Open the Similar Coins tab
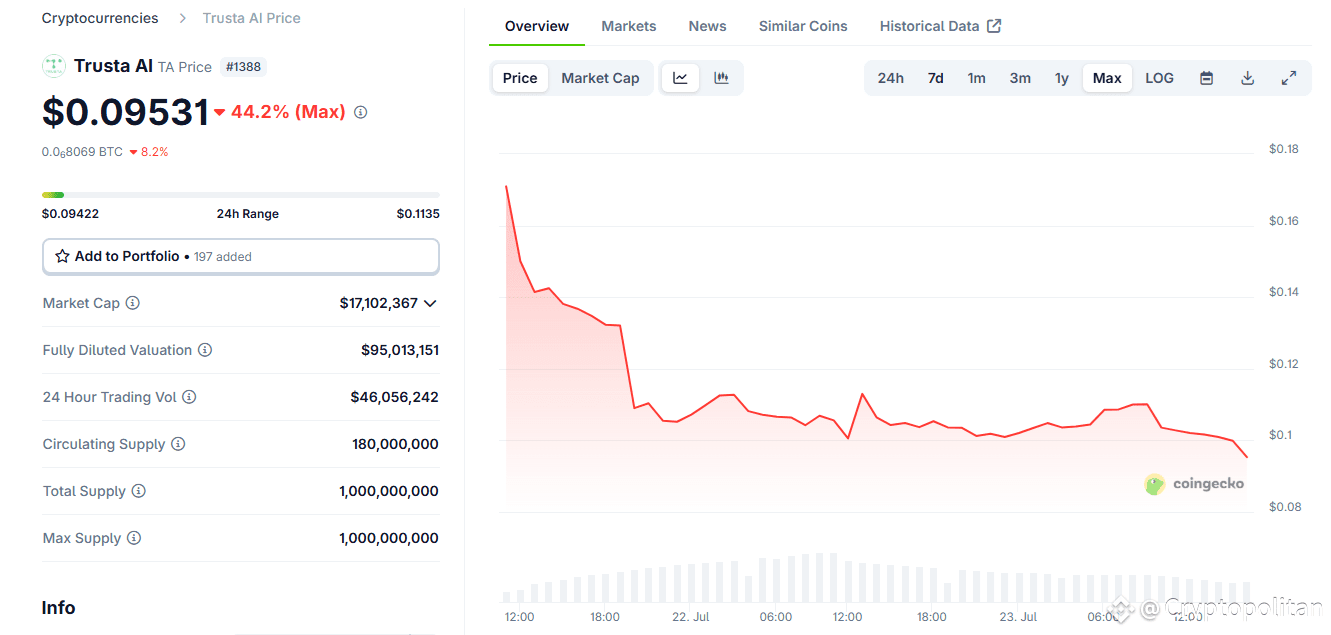Screen dimensions: 1331x635 pyautogui.click(x=803, y=26)
